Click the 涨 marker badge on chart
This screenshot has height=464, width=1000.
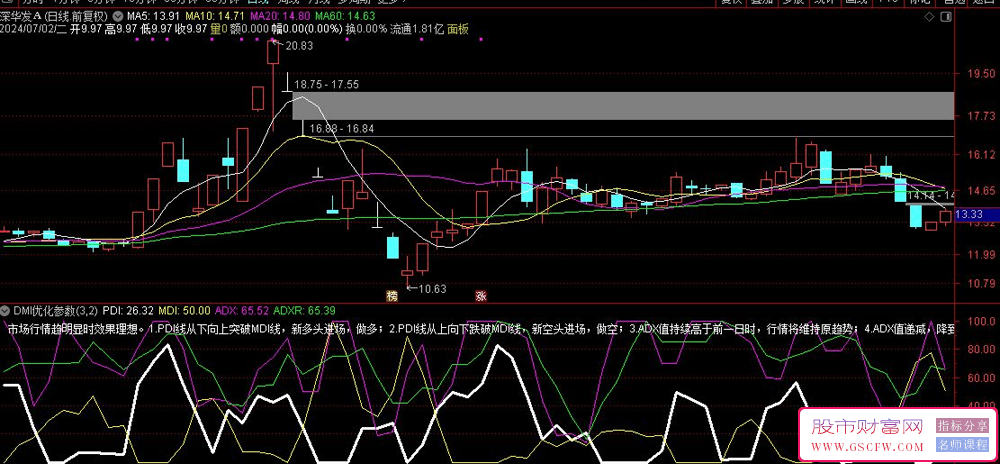(480, 296)
